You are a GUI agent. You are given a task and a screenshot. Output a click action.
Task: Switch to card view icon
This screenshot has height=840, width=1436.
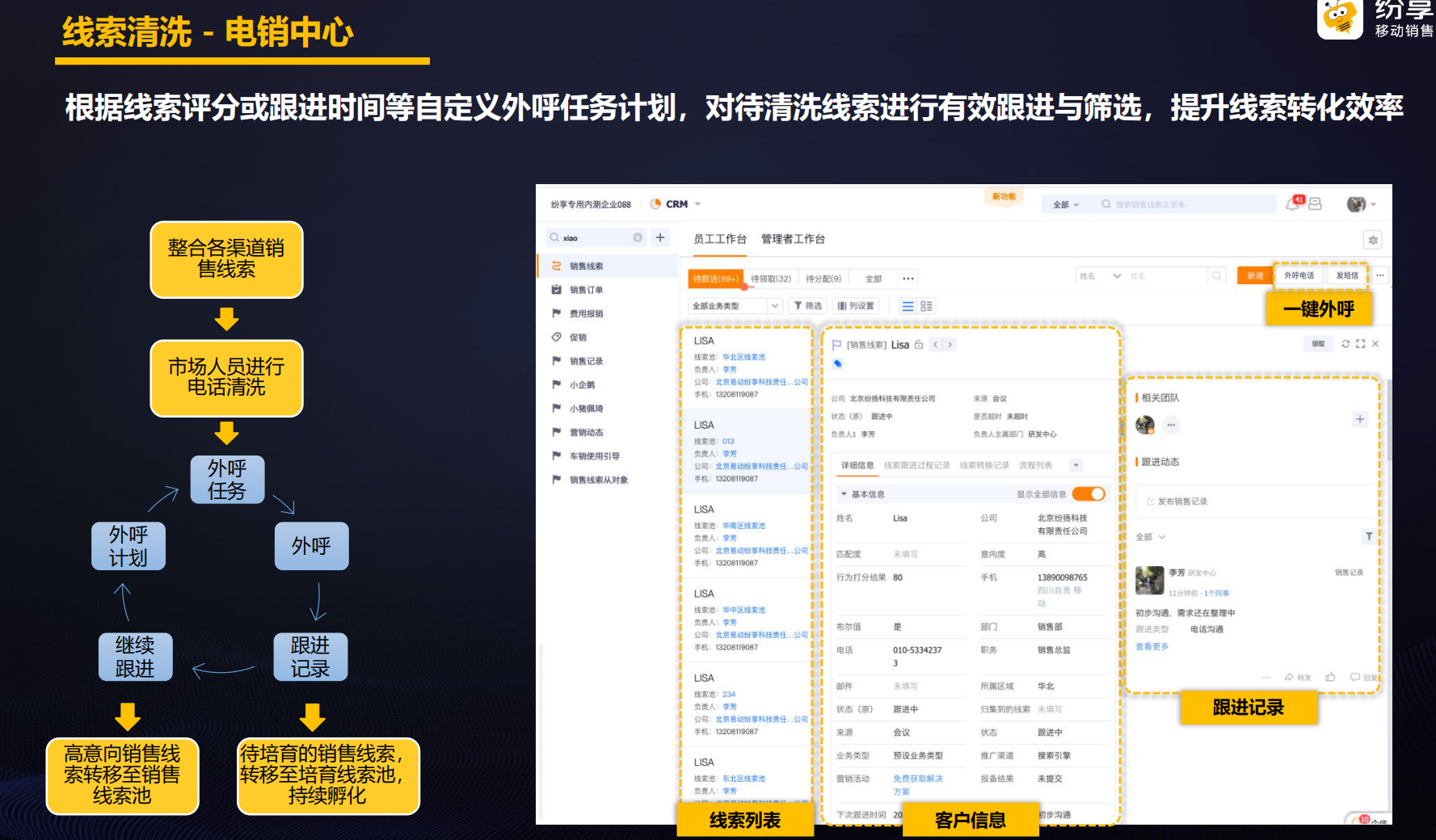(x=926, y=306)
